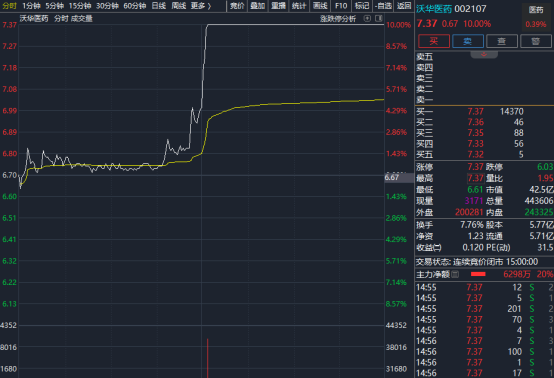554x378 pixels.
Task: Open the 医药 sector box showing 0.39%
Action: (x=536, y=17)
